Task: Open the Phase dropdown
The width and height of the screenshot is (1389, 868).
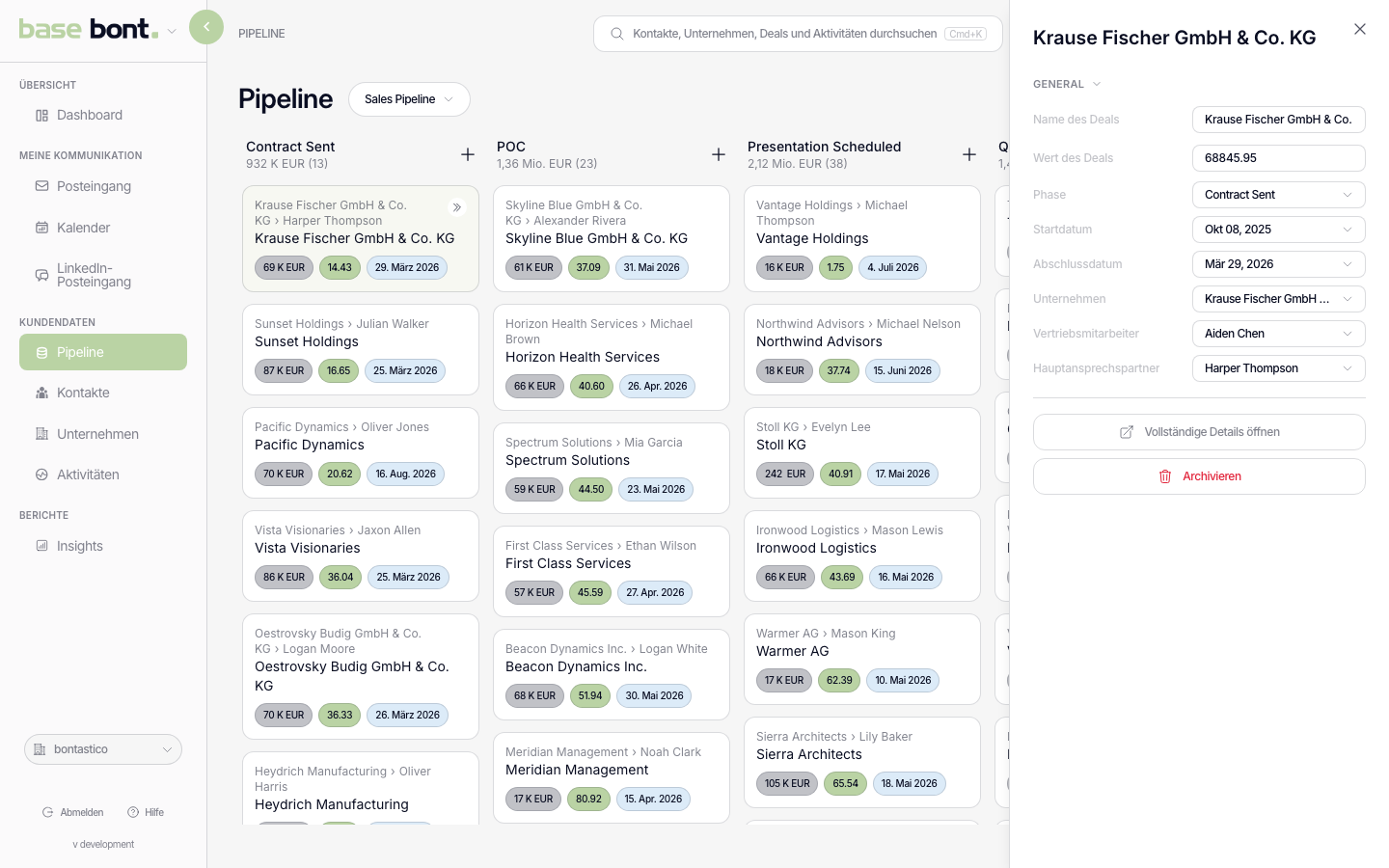Action: tap(1279, 195)
